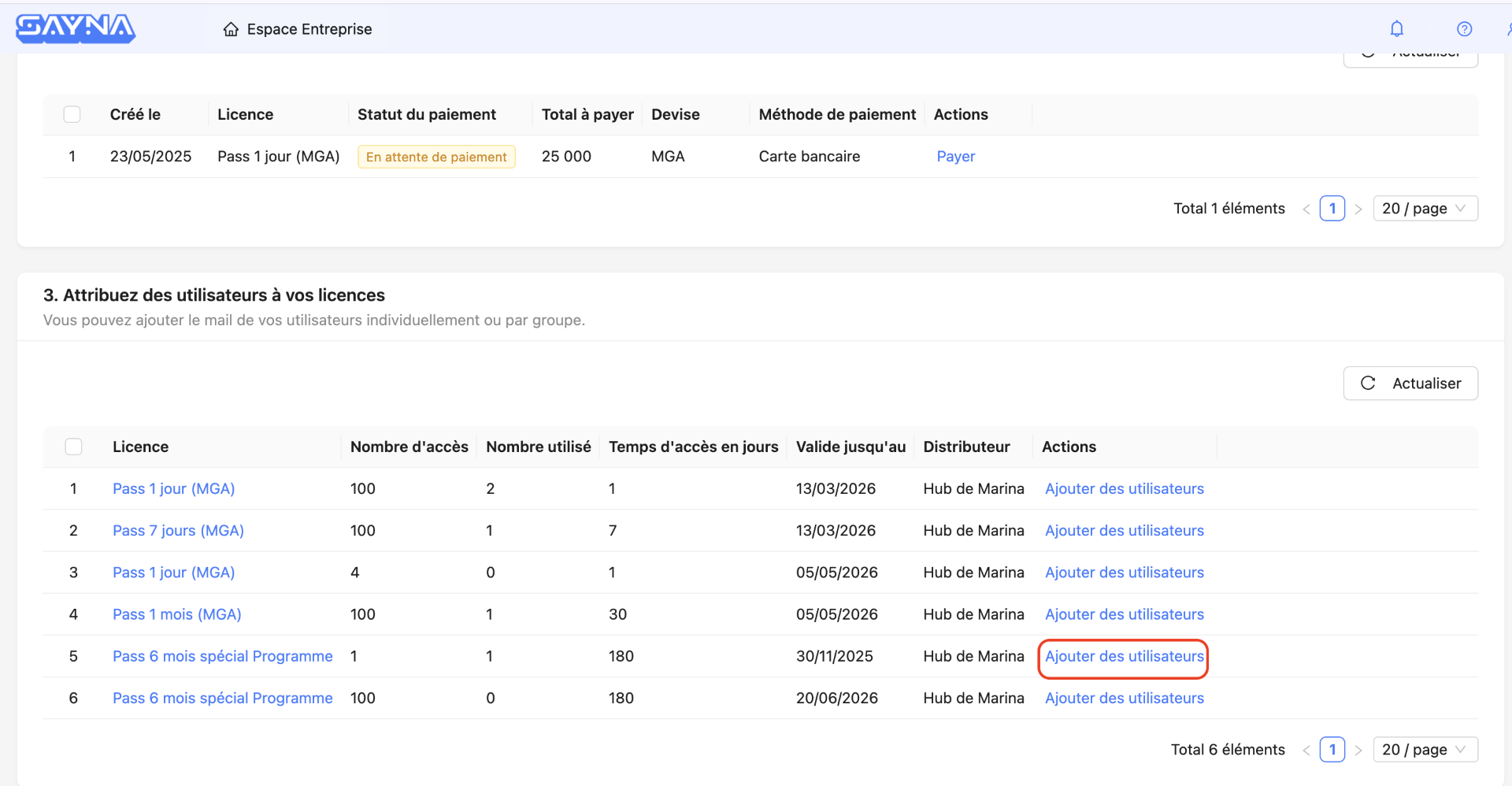
Task: Go to previous page in licences pagination
Action: (x=1306, y=750)
